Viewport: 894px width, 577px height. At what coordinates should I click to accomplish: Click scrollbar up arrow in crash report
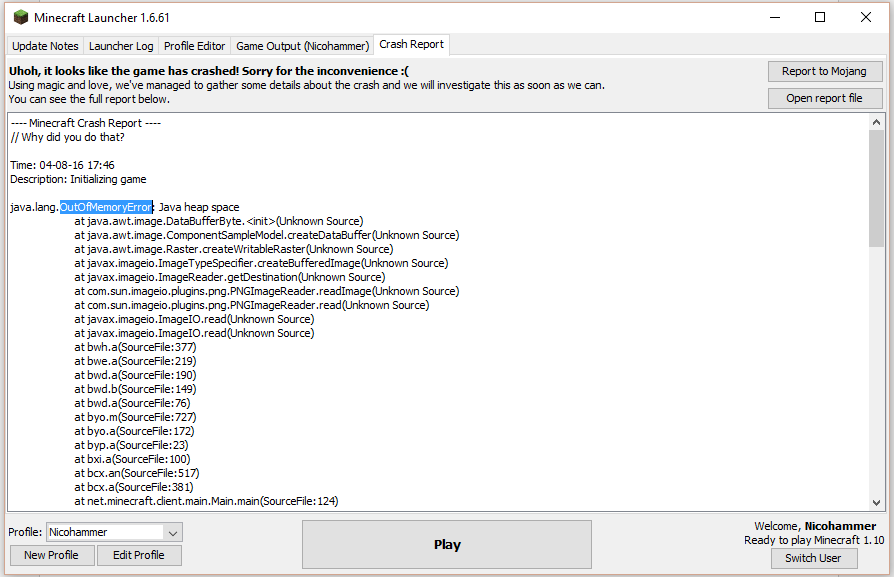tap(876, 122)
